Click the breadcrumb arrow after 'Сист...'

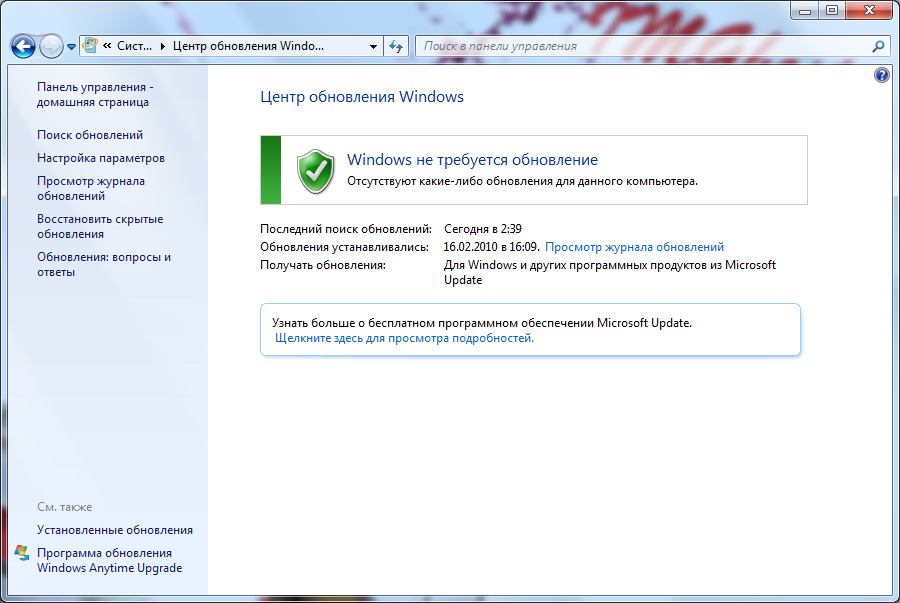coord(162,46)
